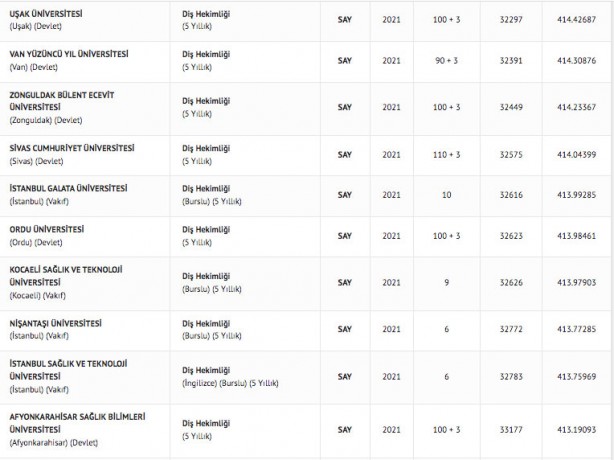Click Diş Hekimliği in İstanbul Galata row
Image resolution: width=614 pixels, height=460 pixels.
tap(205, 188)
